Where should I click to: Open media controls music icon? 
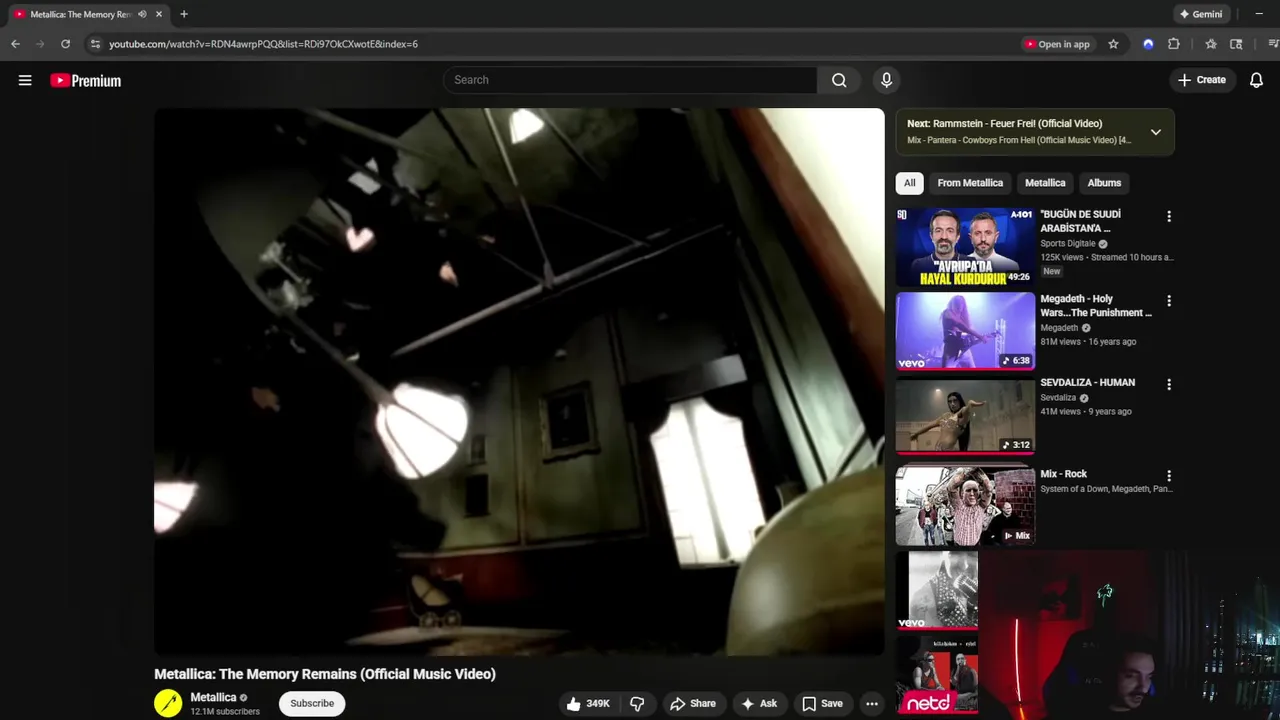tap(1272, 44)
